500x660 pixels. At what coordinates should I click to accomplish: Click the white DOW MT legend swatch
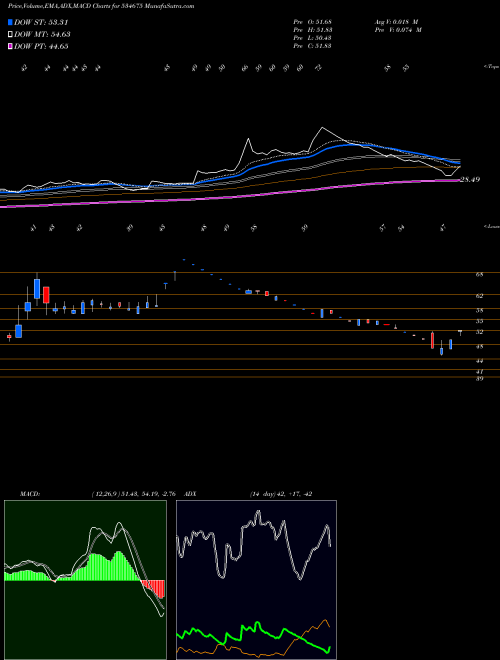pos(11,35)
